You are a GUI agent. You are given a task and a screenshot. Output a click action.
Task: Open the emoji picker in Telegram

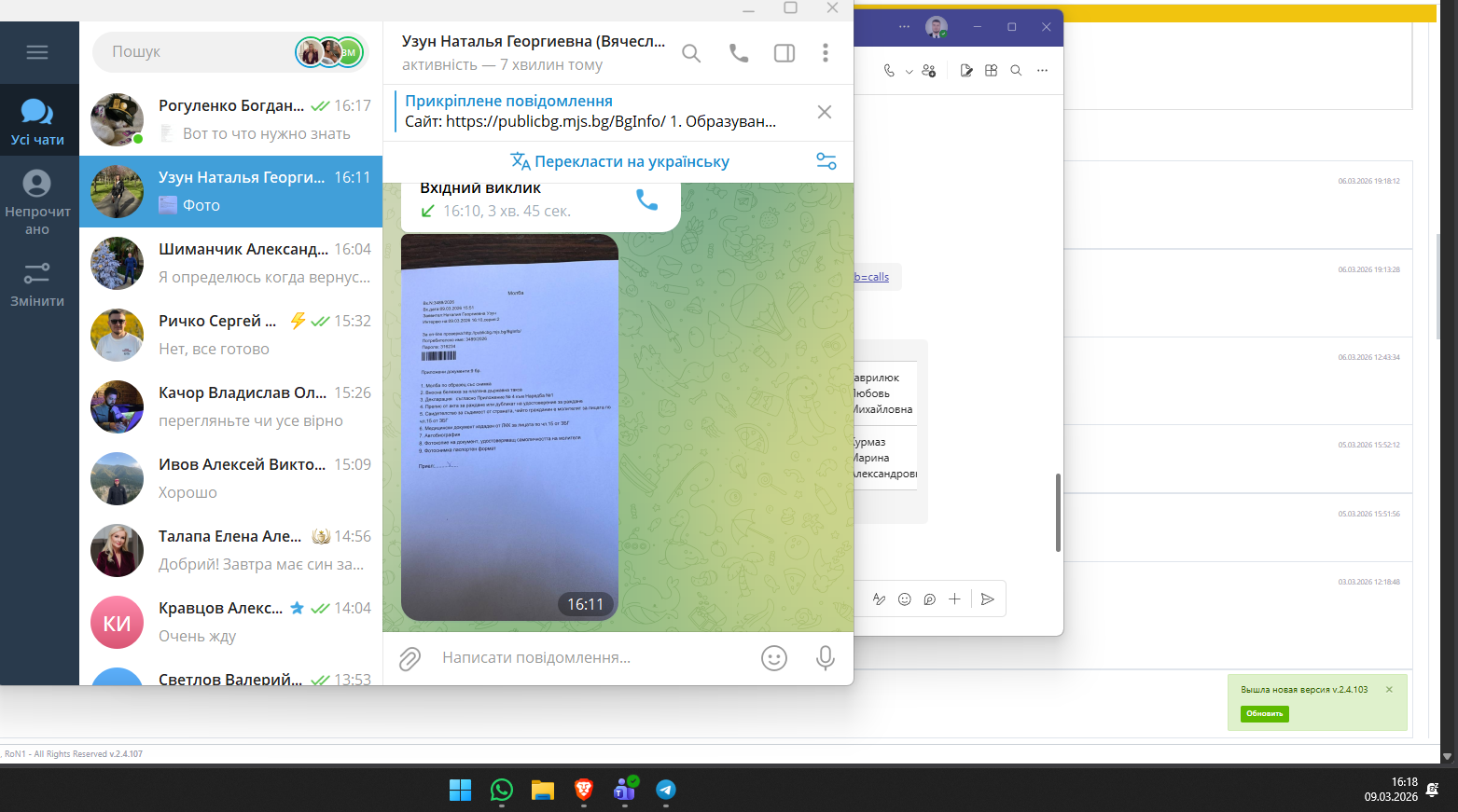point(774,658)
